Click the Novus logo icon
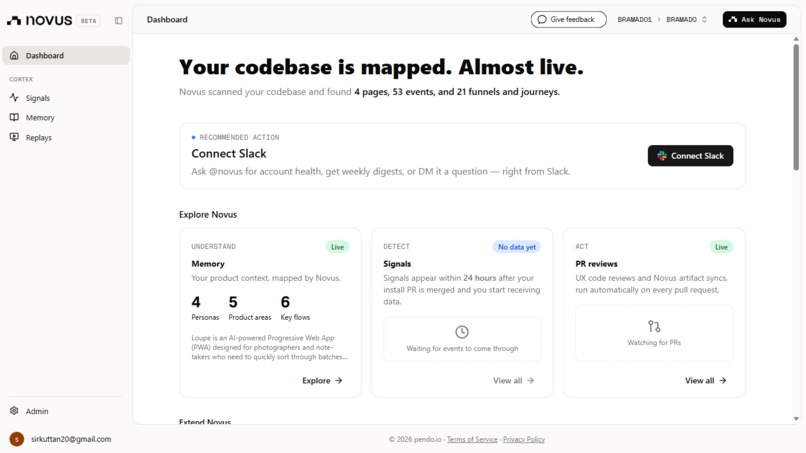This screenshot has width=806, height=453. click(x=14, y=20)
